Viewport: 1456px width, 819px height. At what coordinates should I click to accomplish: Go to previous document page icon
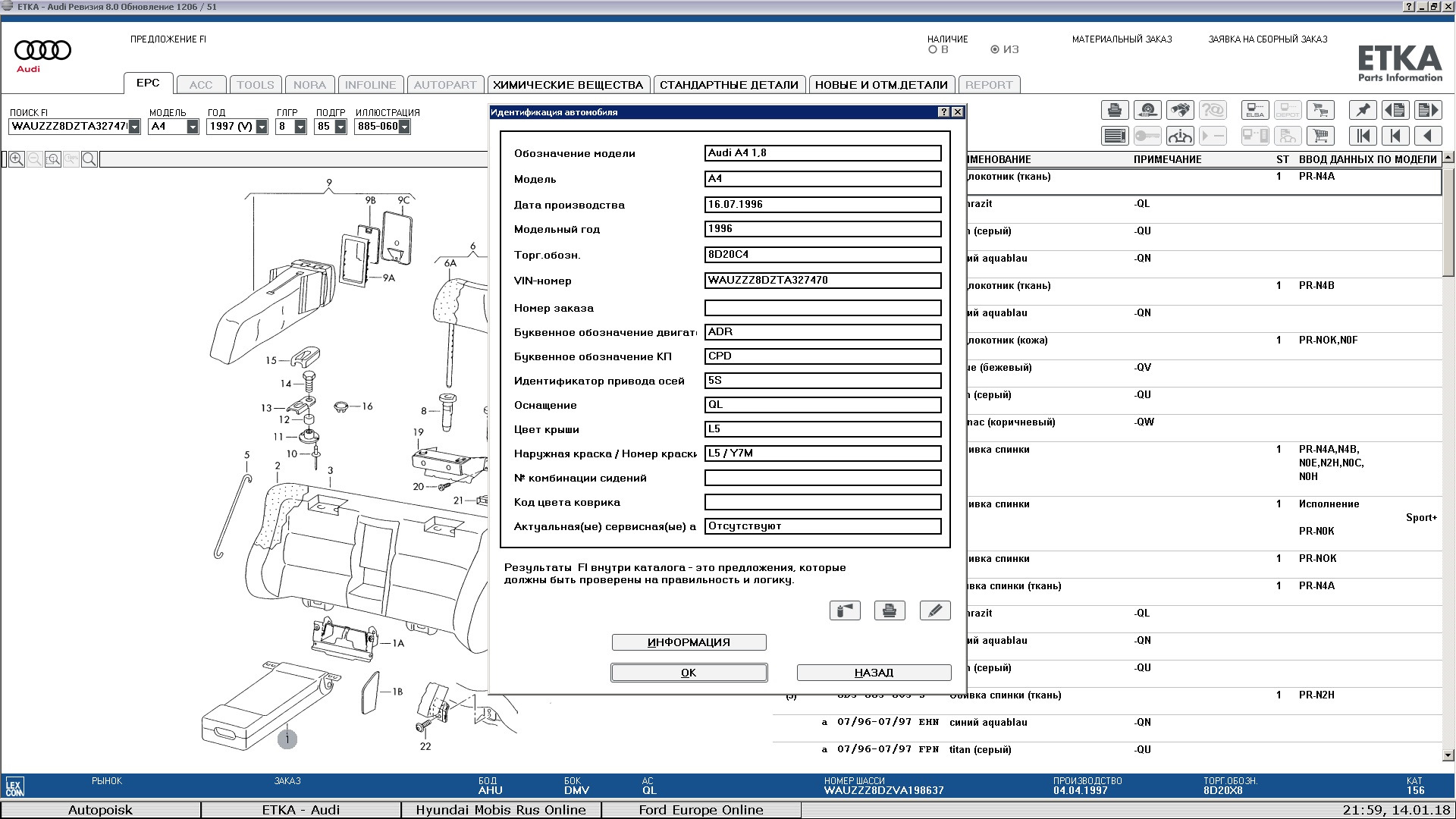tap(1395, 111)
